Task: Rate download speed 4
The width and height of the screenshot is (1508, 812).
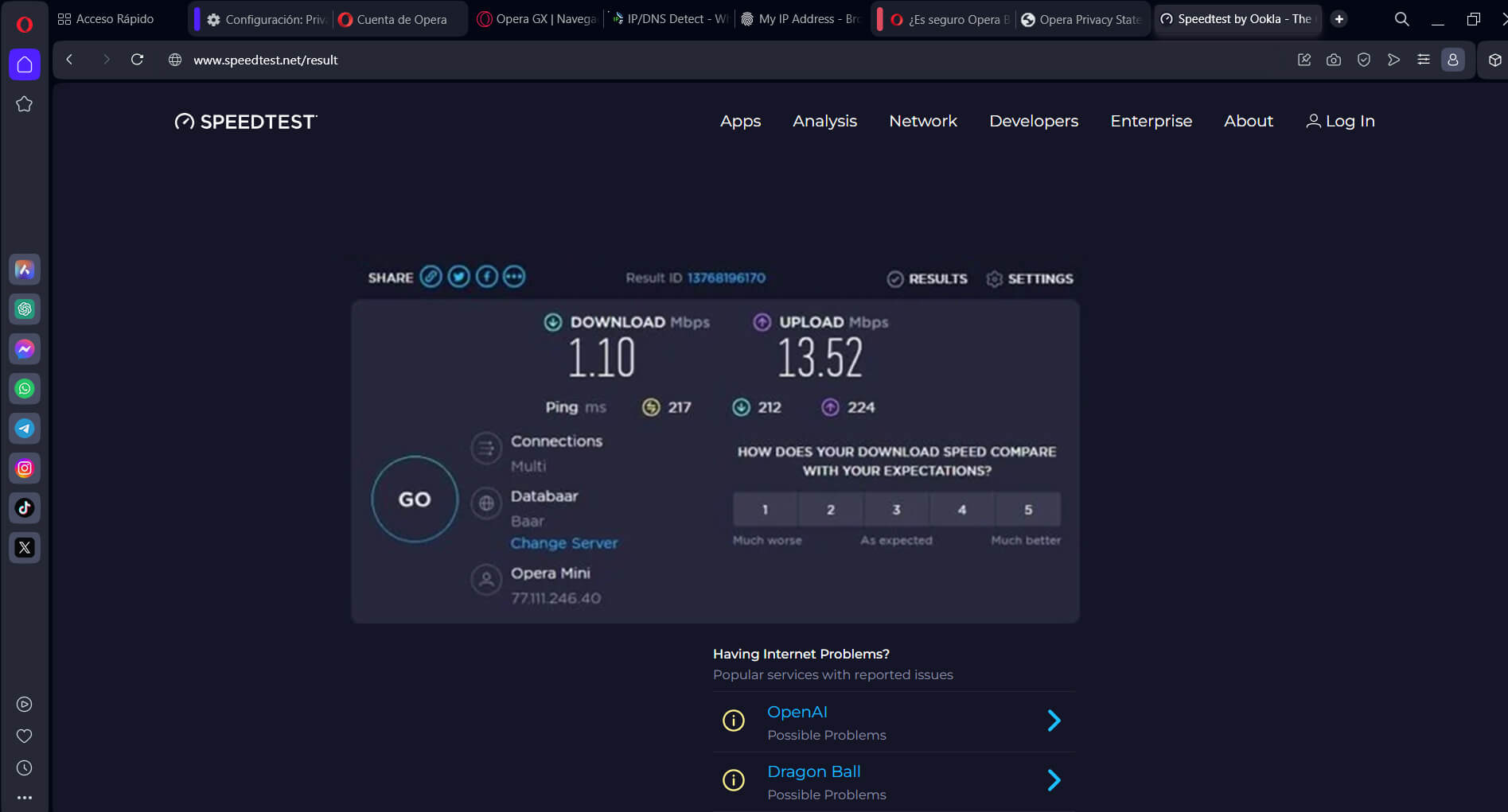Action: (x=962, y=509)
